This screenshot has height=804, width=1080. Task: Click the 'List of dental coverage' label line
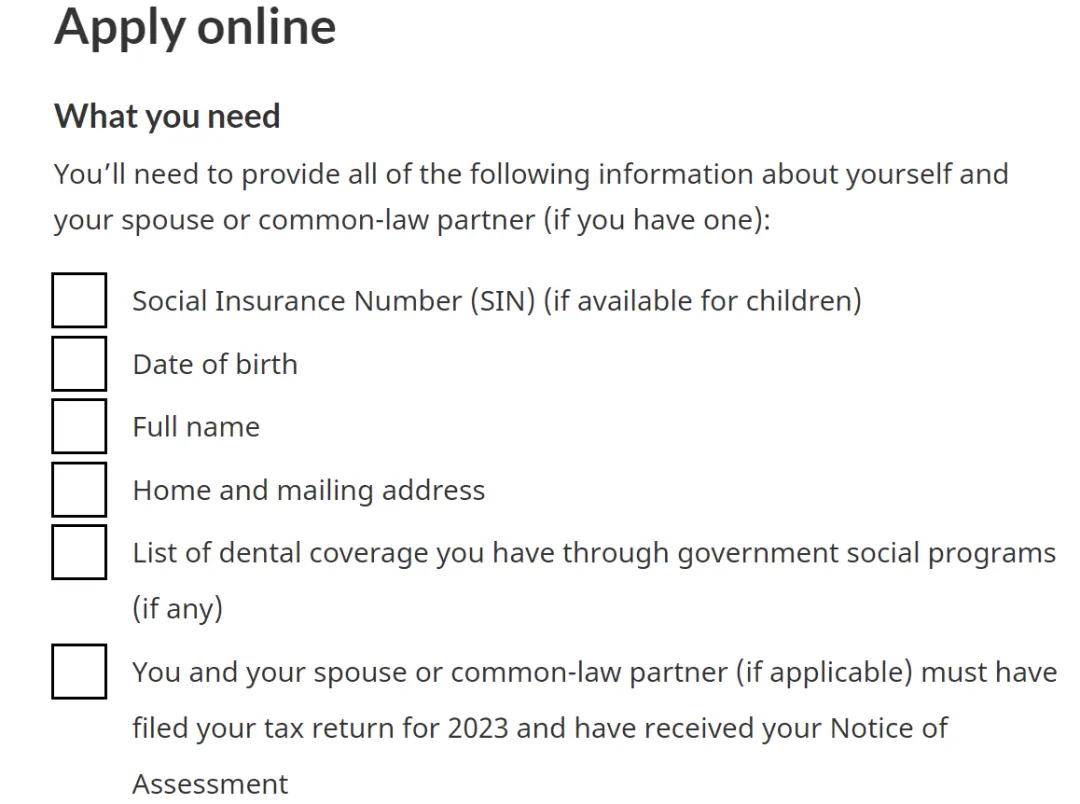tap(594, 553)
